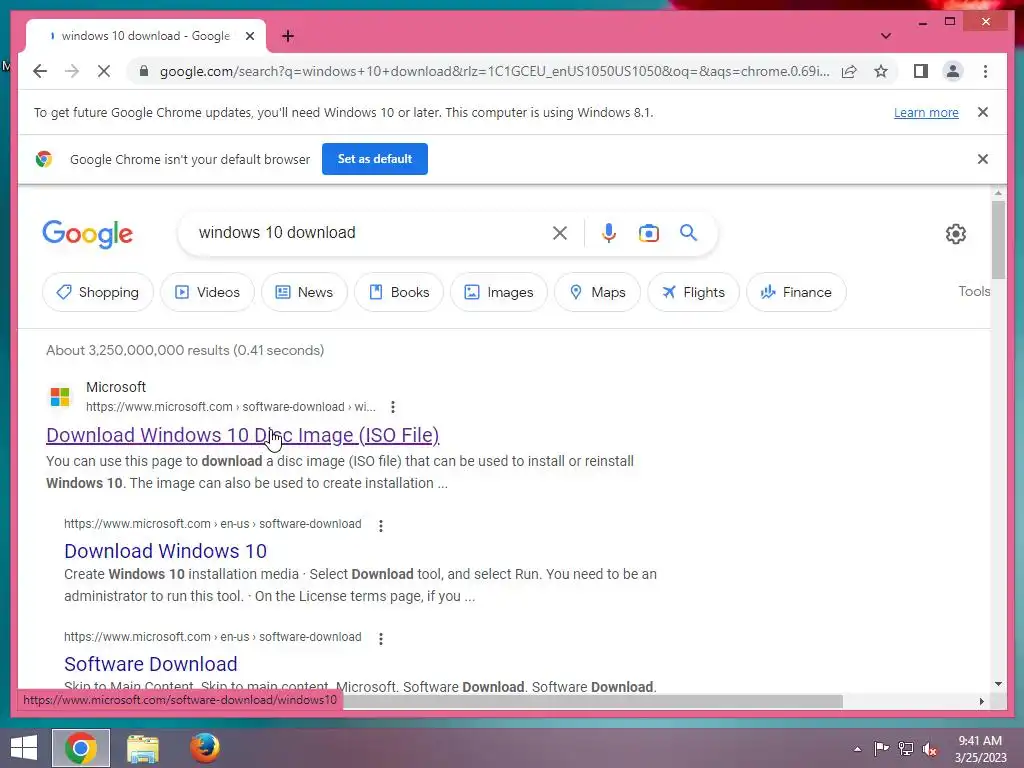Image resolution: width=1024 pixels, height=768 pixels.
Task: View site info via the padlock icon
Action: 144,71
